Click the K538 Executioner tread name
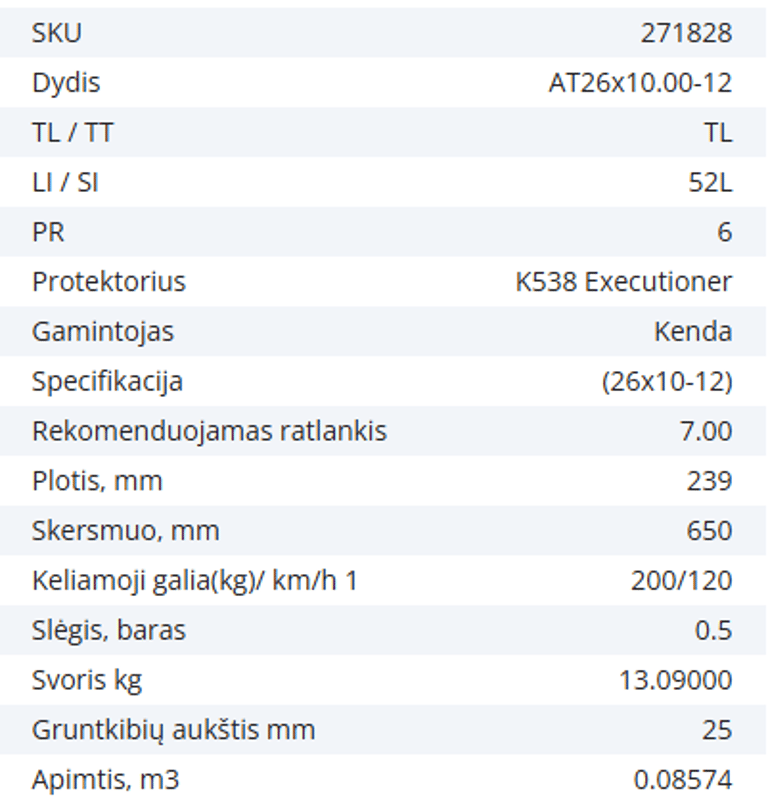 (623, 282)
